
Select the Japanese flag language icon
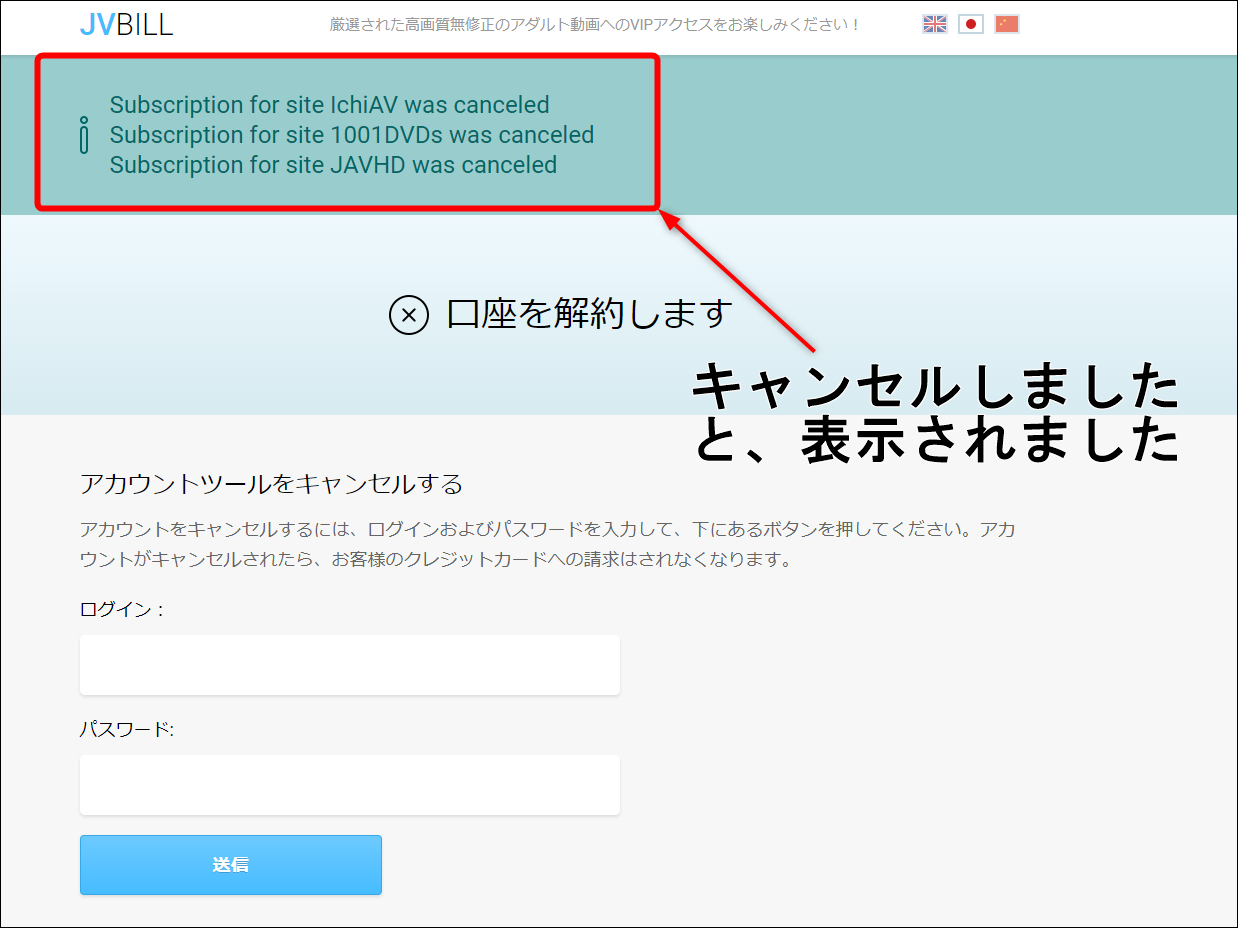pyautogui.click(x=970, y=24)
